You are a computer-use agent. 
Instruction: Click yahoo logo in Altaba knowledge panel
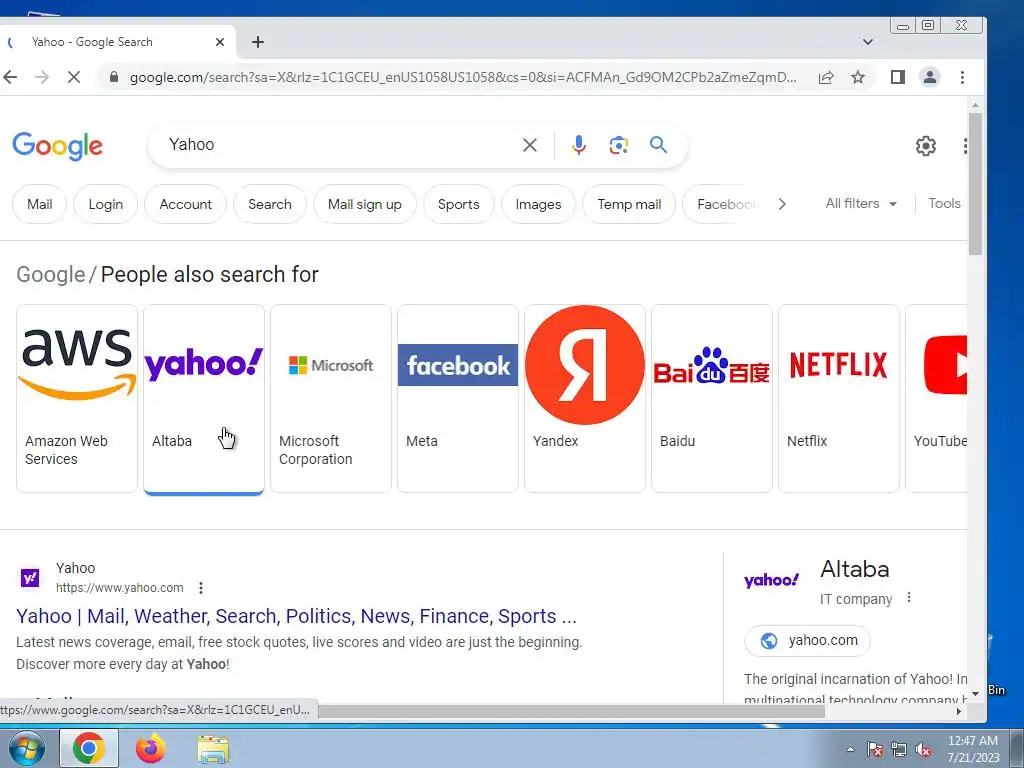pos(771,580)
